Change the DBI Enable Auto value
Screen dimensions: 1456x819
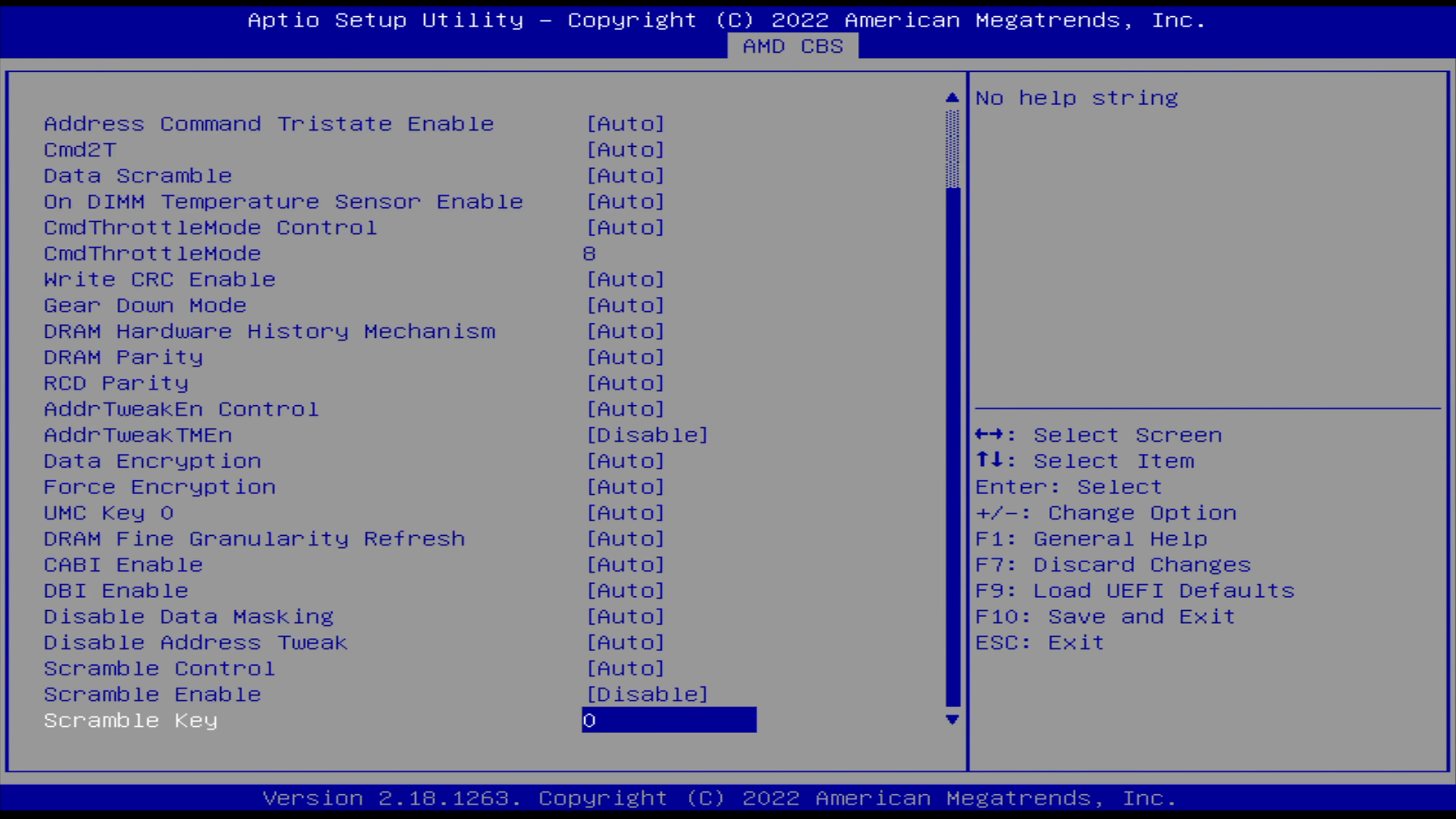625,591
